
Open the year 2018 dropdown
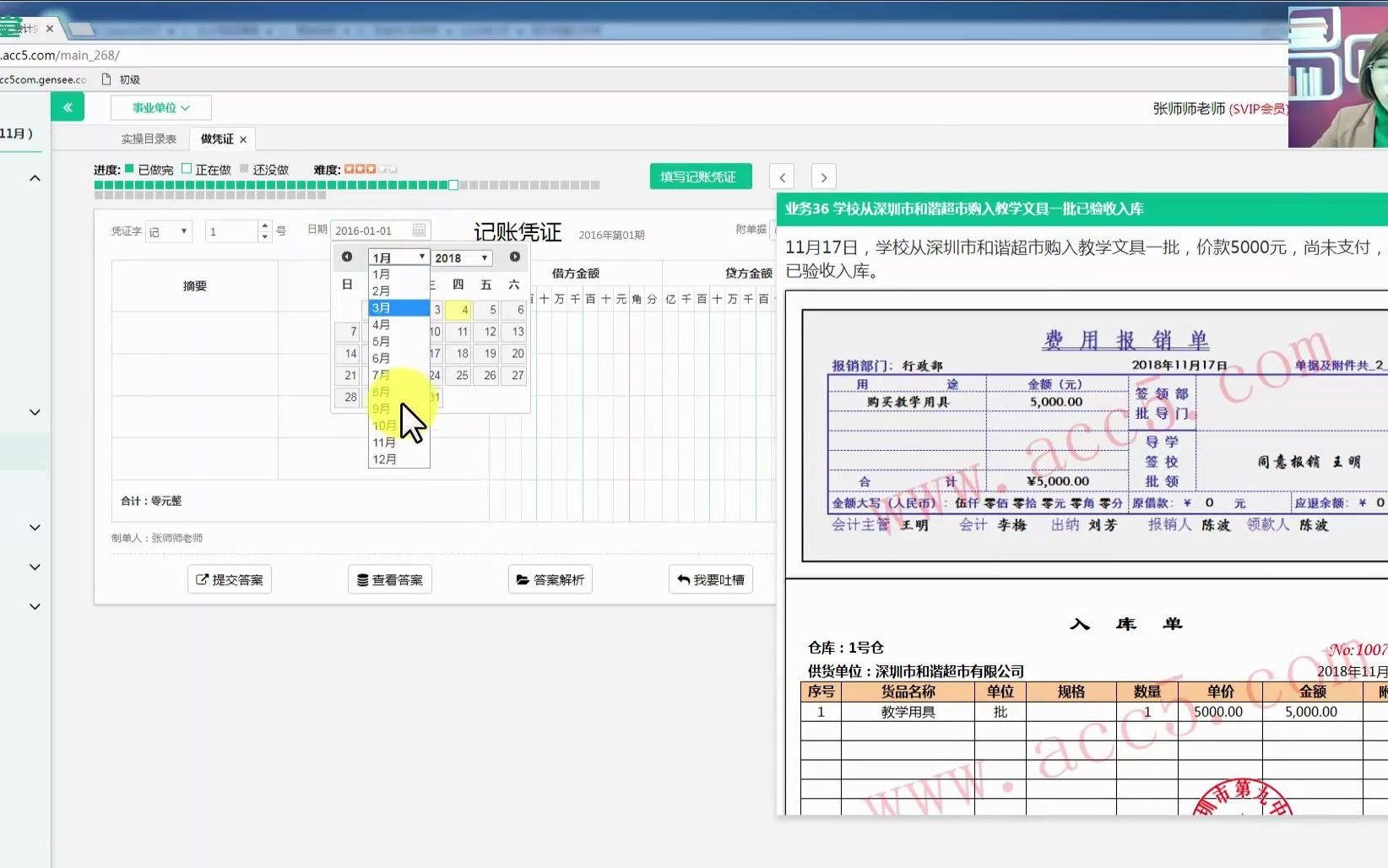[461, 258]
